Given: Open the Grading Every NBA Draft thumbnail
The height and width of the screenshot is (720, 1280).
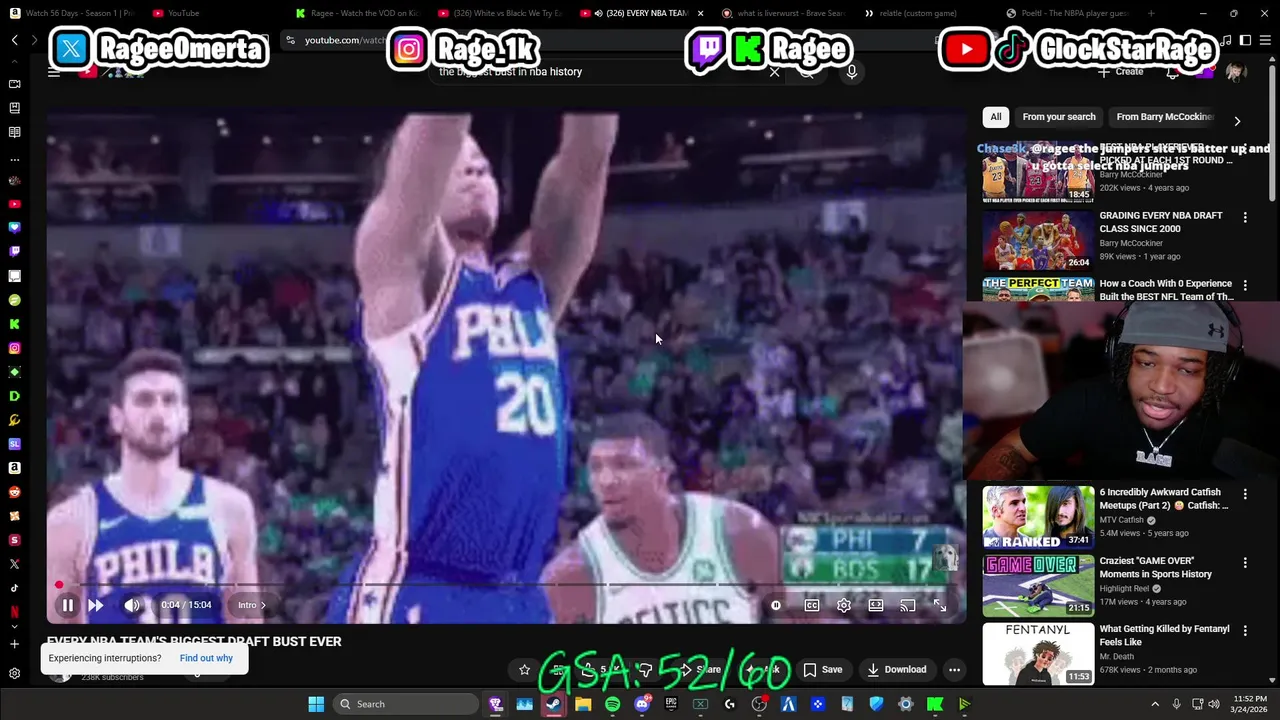Looking at the screenshot, I should pyautogui.click(x=1038, y=240).
